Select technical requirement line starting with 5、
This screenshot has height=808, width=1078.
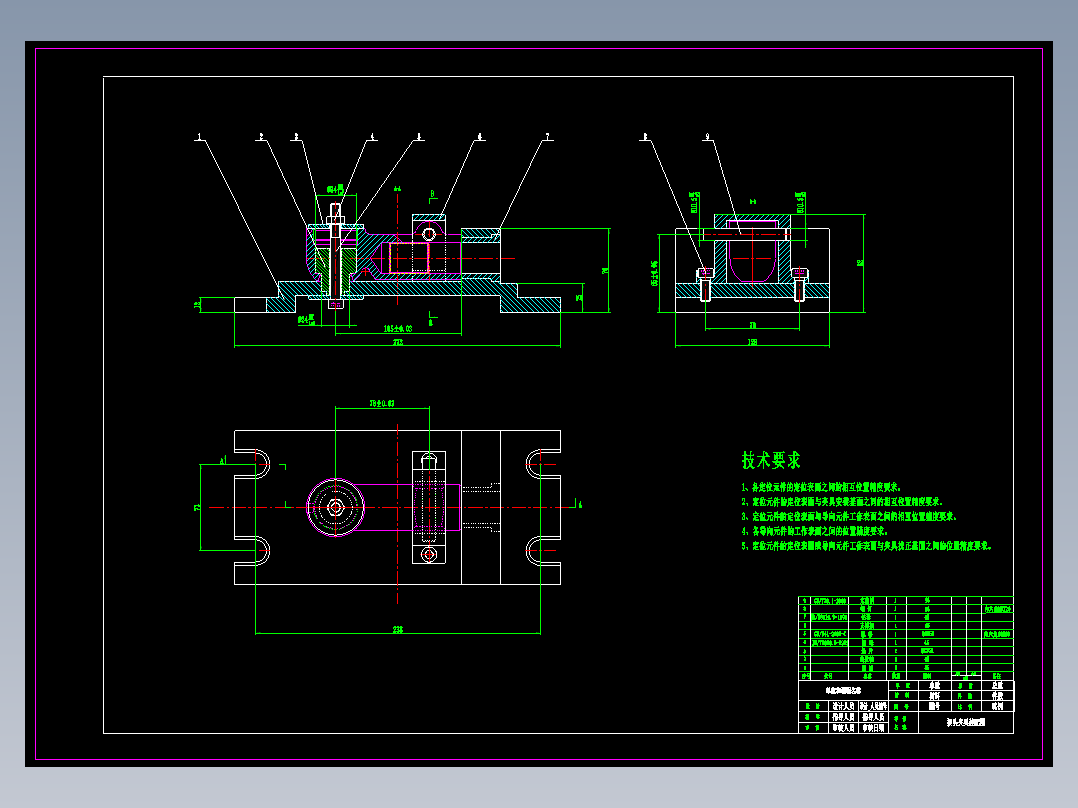[x=866, y=546]
